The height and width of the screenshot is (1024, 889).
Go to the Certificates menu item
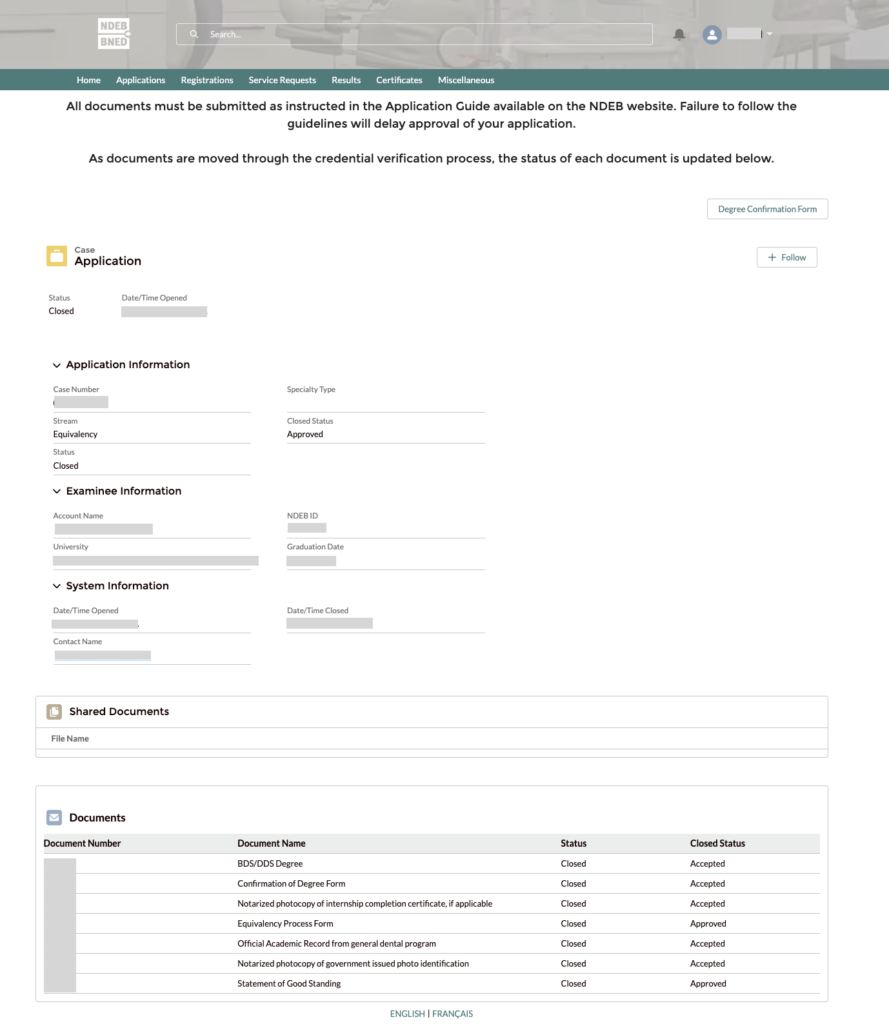point(399,80)
